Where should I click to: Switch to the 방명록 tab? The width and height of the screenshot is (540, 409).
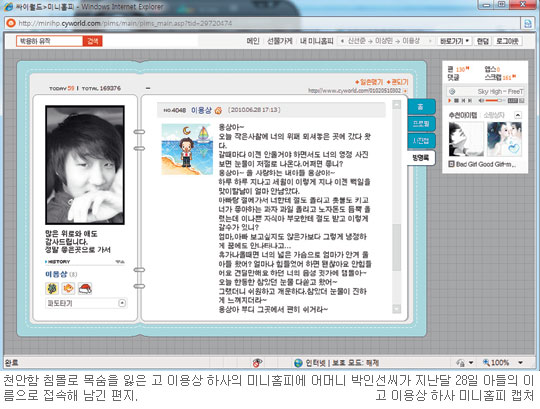coord(421,158)
